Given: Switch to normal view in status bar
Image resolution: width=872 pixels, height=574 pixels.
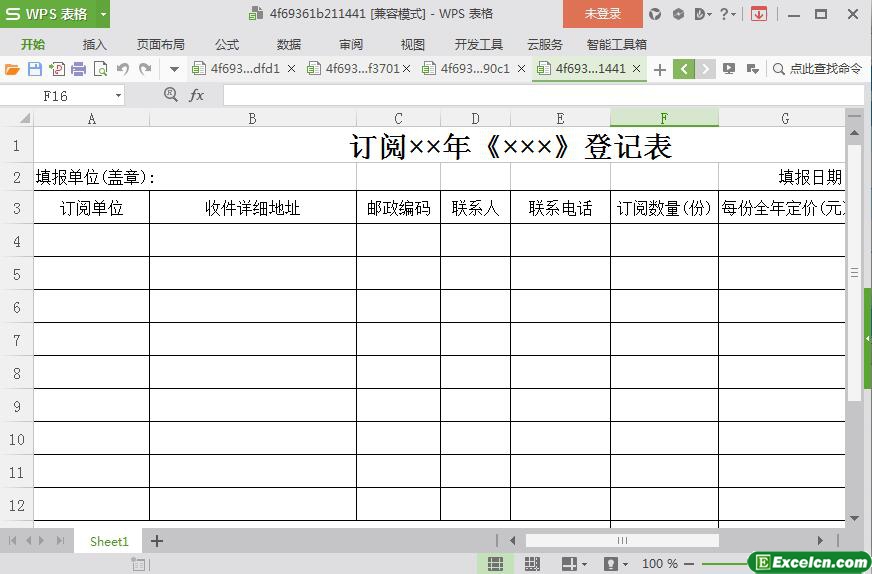Looking at the screenshot, I should [495, 563].
